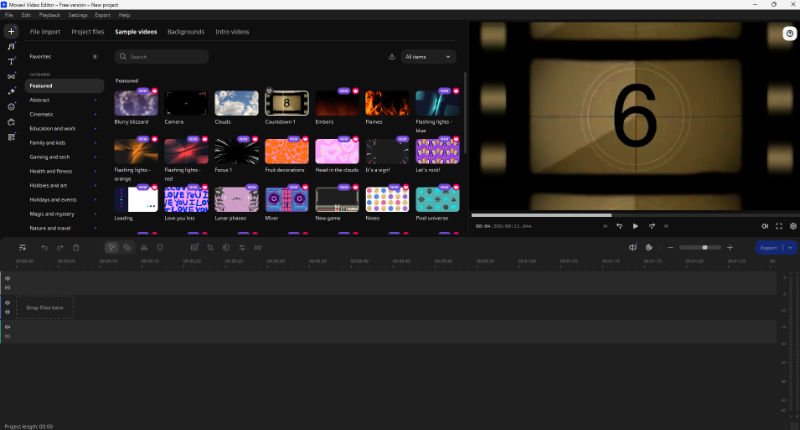Viewport: 800px width, 430px height.
Task: Switch to the Project files tab
Action: [88, 32]
